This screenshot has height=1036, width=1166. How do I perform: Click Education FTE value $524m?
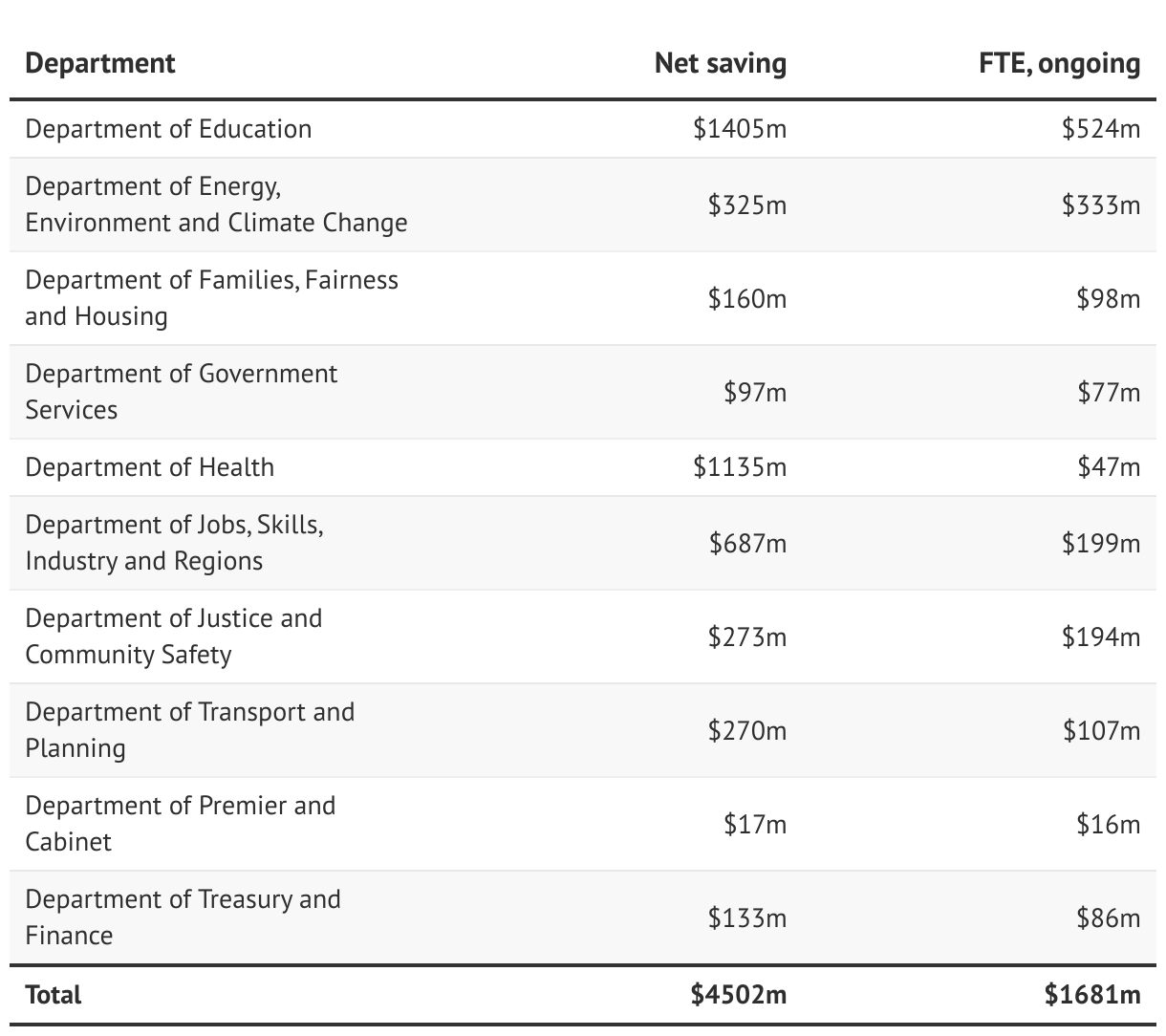pos(1100,129)
